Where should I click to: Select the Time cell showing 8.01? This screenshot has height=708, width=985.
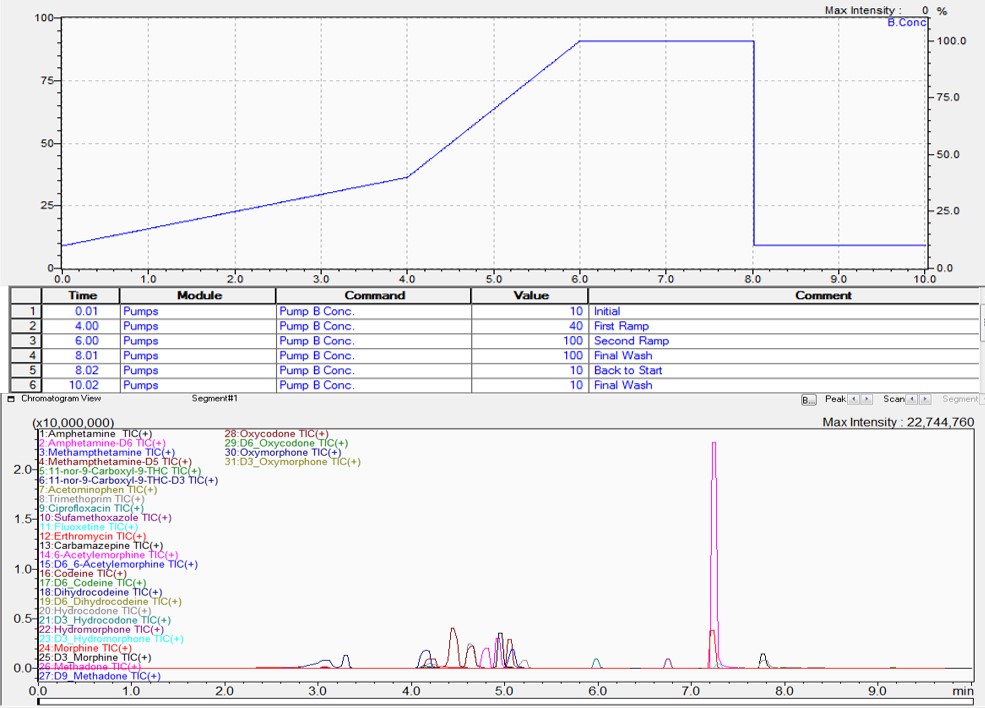tap(81, 356)
